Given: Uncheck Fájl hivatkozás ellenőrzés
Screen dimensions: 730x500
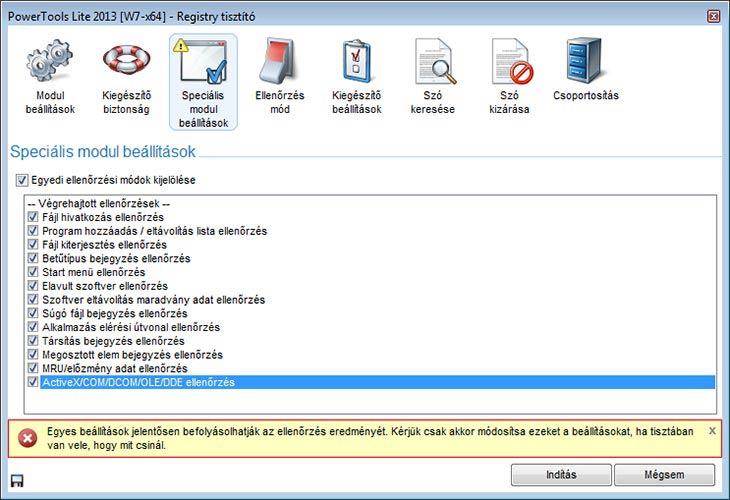Looking at the screenshot, I should click(33, 217).
